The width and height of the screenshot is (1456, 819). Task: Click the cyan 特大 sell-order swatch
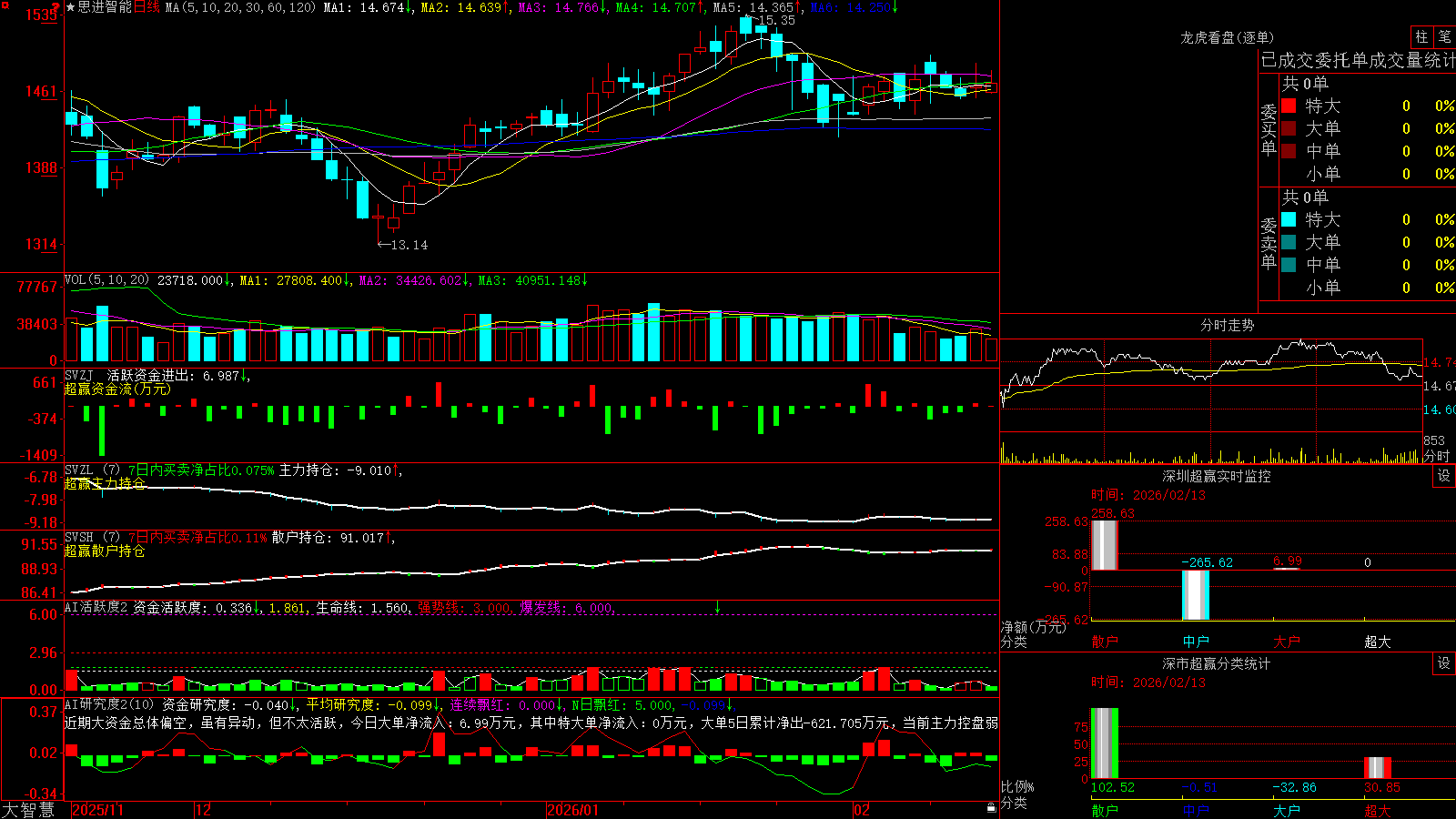click(x=1289, y=219)
